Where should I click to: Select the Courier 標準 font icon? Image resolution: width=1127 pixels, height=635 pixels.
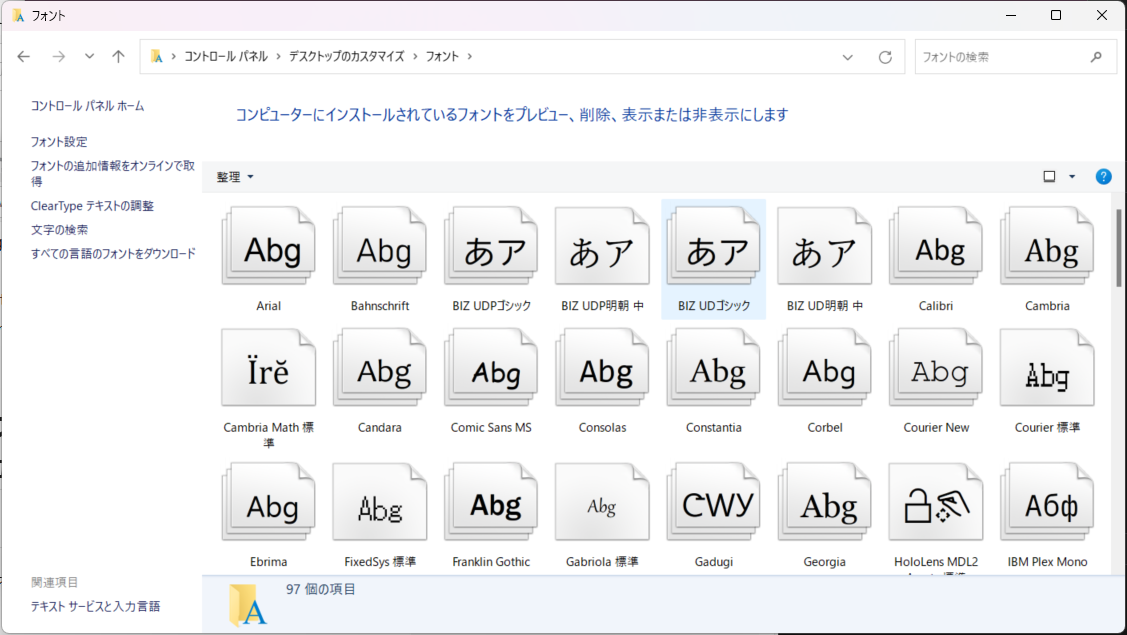pyautogui.click(x=1047, y=368)
